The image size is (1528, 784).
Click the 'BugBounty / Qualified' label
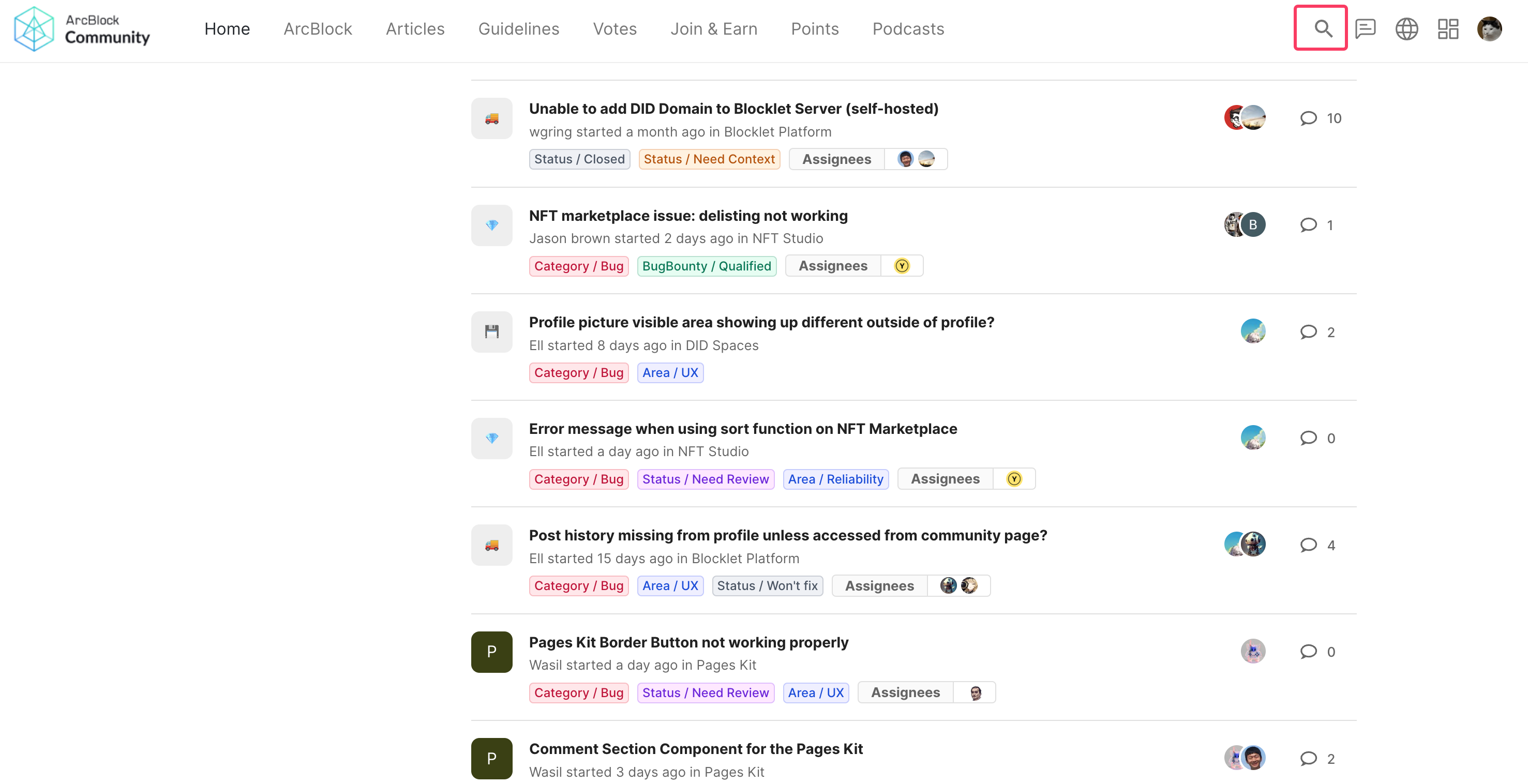pos(707,266)
